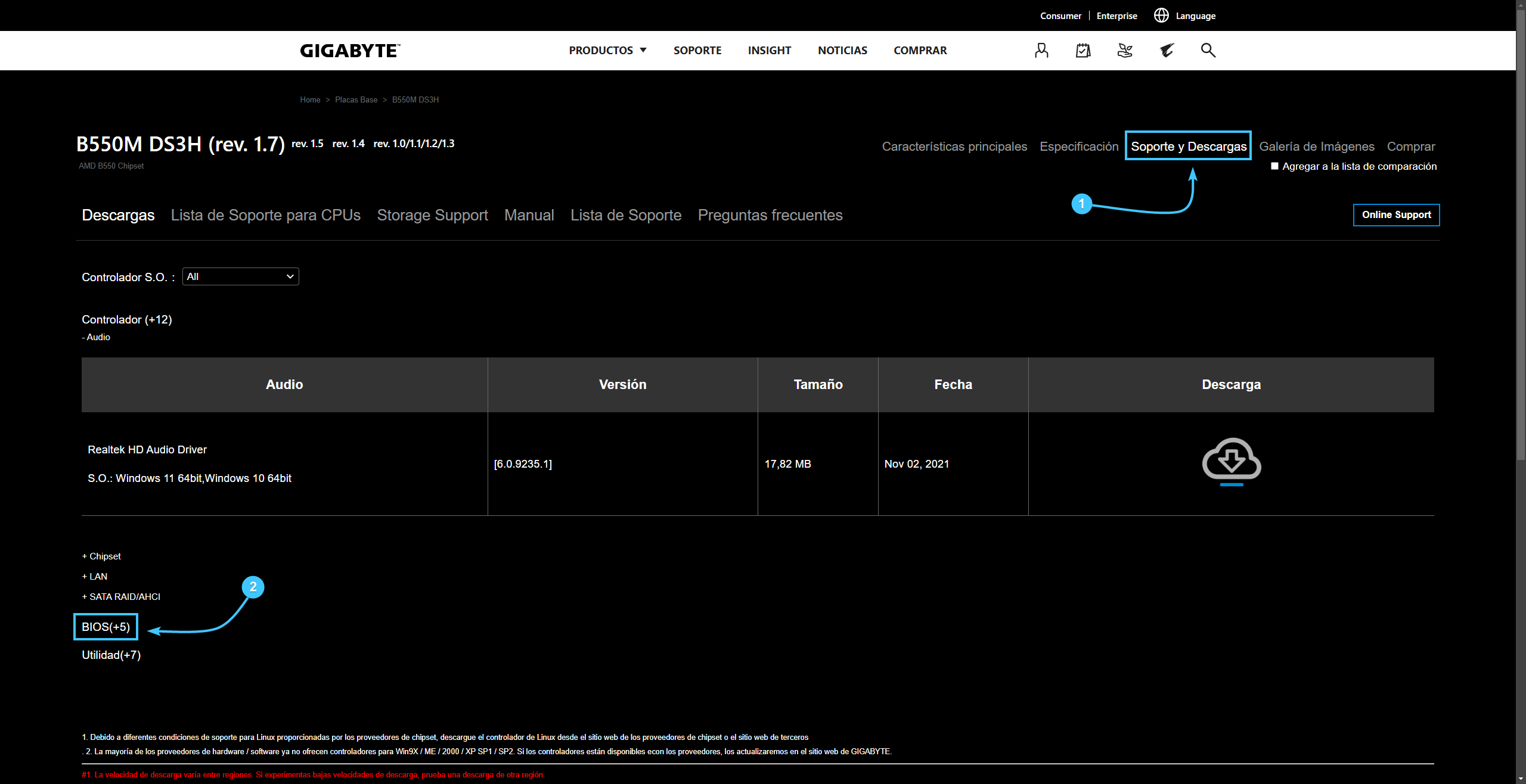Go to the Especificación tab

[1079, 147]
